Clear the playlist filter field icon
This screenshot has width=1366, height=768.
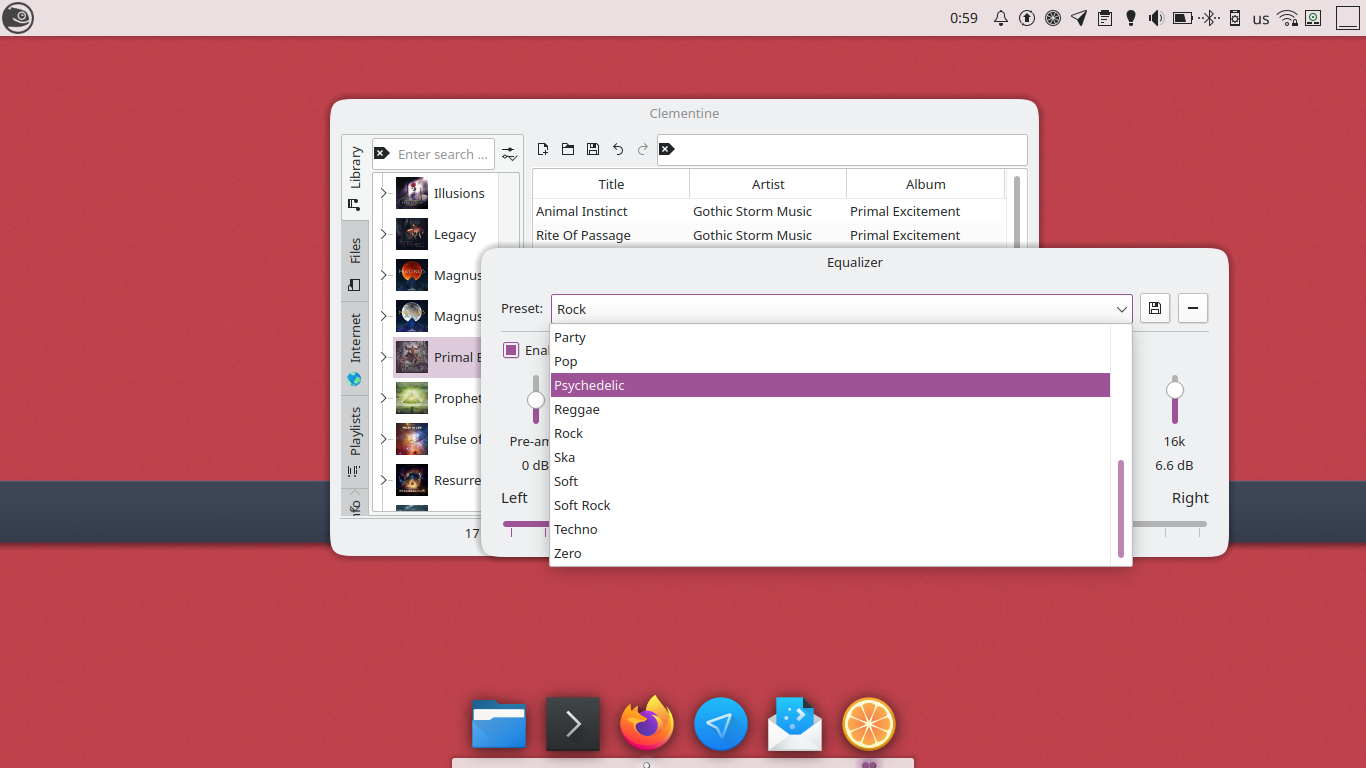point(667,149)
